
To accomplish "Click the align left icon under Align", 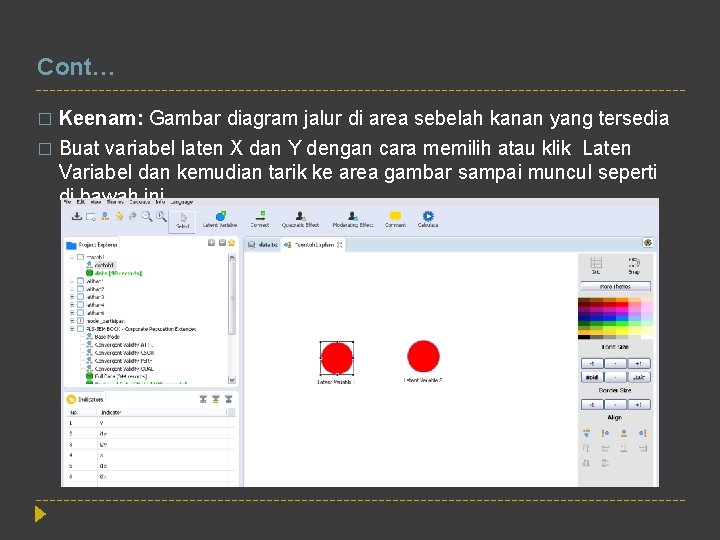I will [605, 433].
